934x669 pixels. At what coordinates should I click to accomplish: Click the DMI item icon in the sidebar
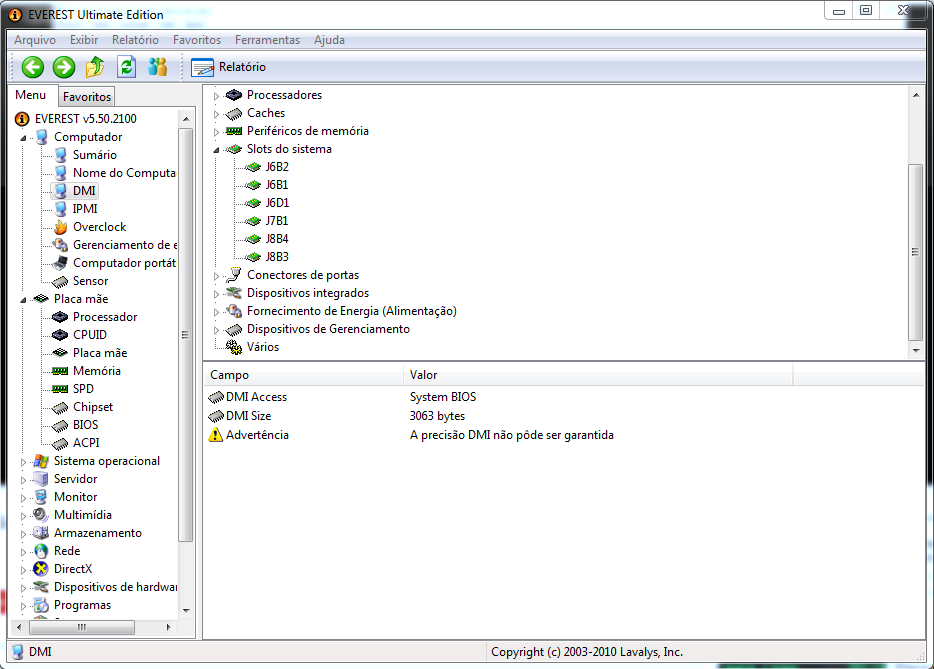pyautogui.click(x=60, y=191)
